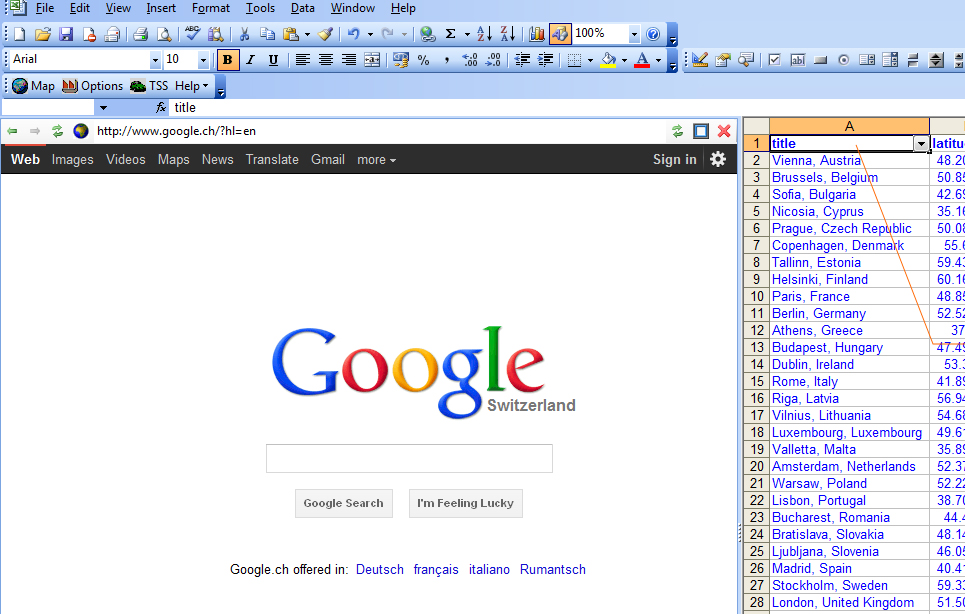
Task: Open the Tools menu
Action: tap(260, 8)
